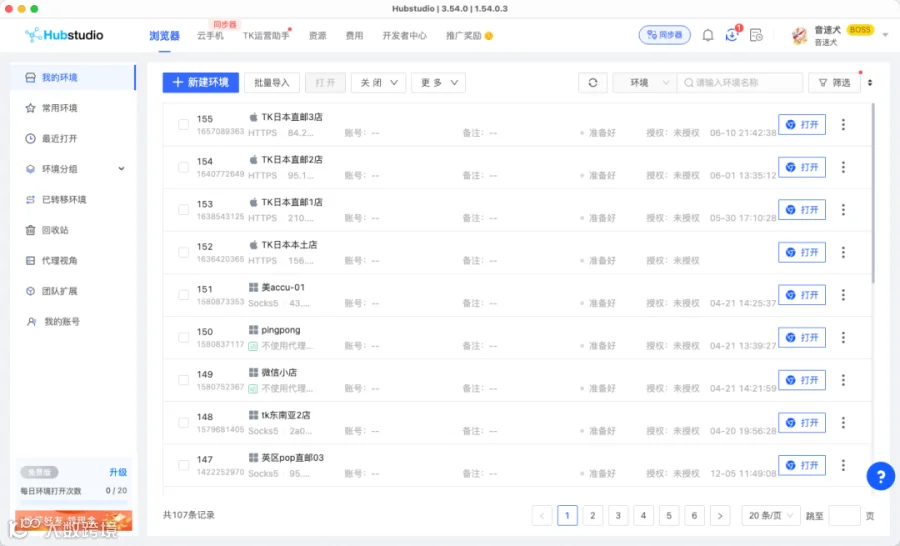This screenshot has width=900, height=546.
Task: Open the 开发者中心 tab
Action: (x=405, y=36)
